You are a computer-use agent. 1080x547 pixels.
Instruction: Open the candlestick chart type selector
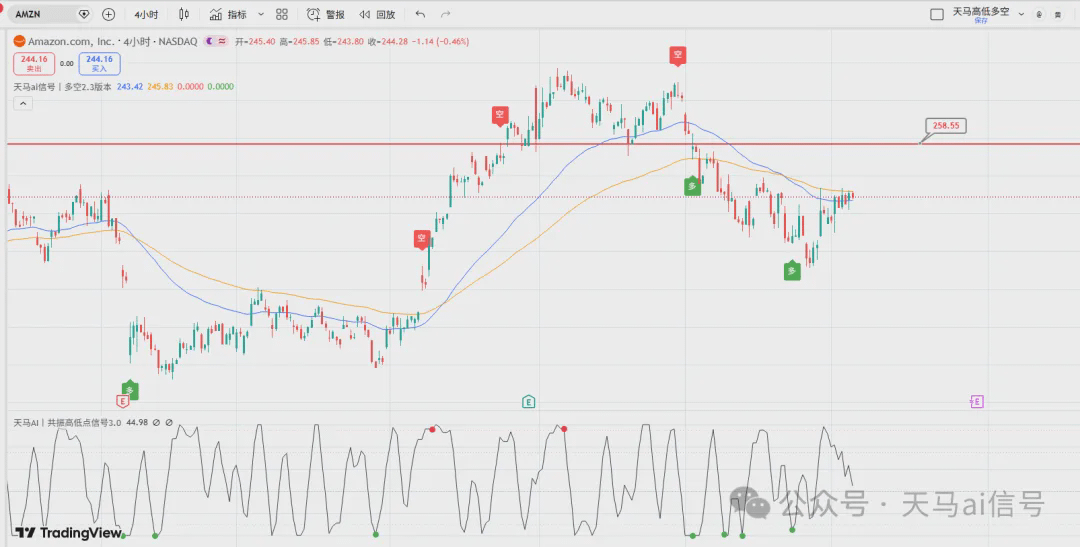(184, 14)
